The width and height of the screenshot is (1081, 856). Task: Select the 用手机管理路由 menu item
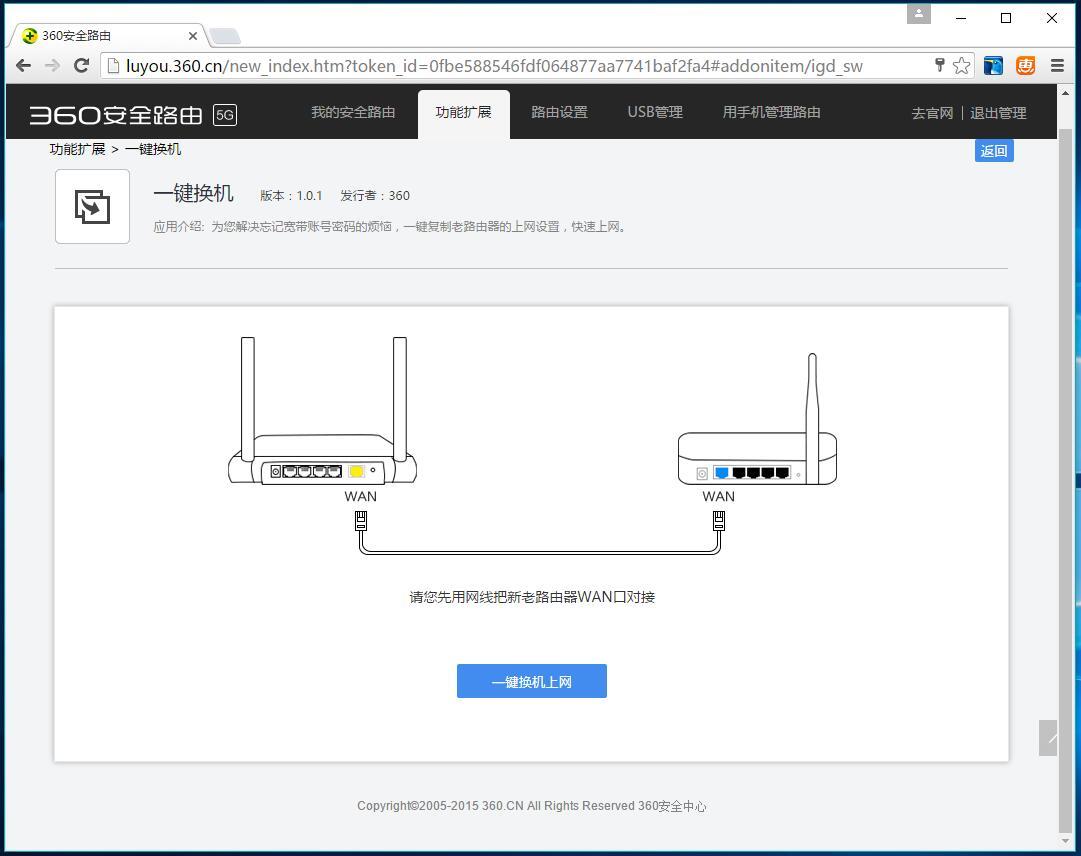coord(771,112)
